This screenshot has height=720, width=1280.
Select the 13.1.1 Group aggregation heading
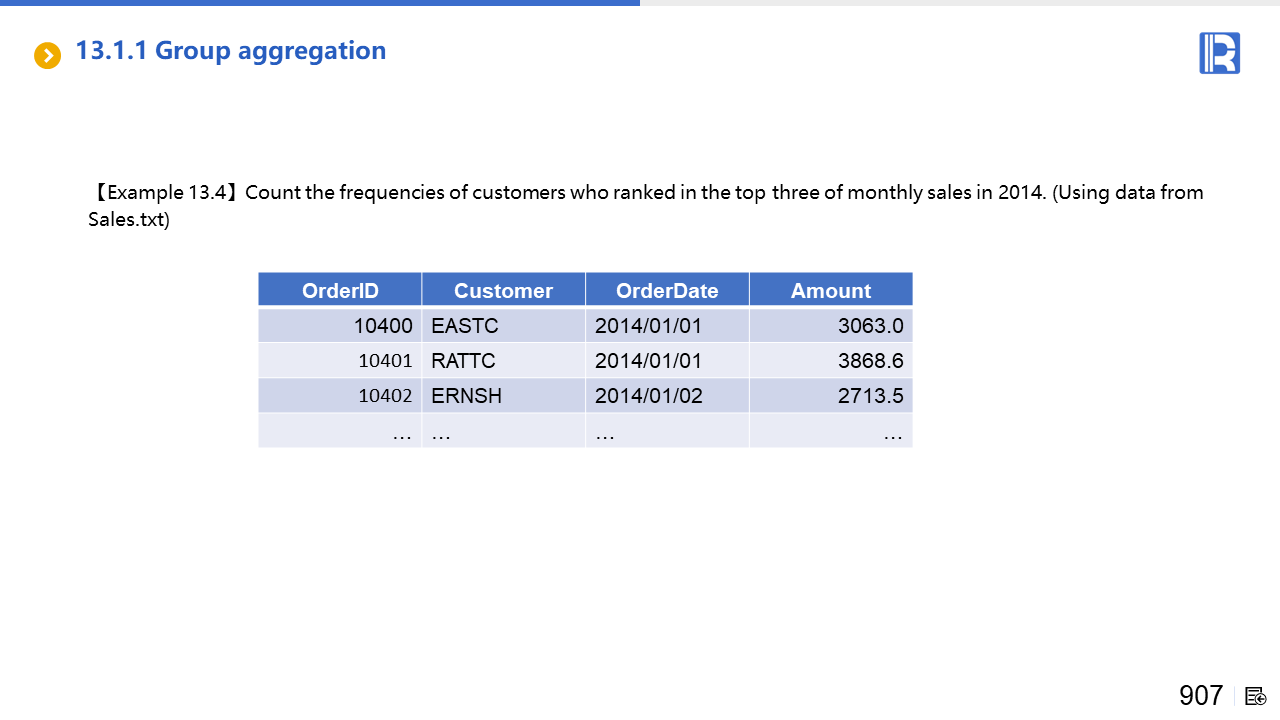(231, 51)
